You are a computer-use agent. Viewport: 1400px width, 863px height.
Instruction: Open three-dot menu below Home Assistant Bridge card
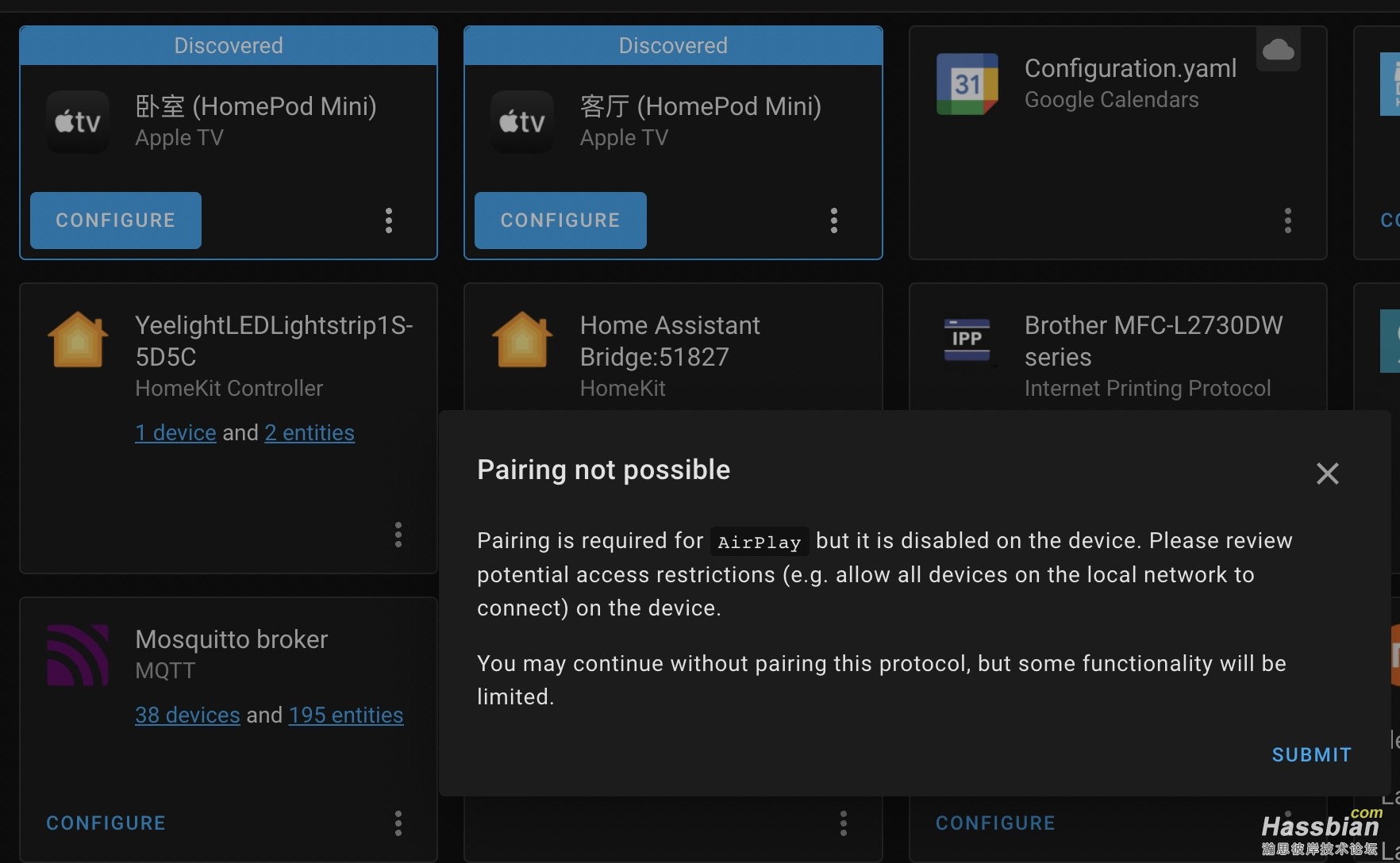[x=844, y=823]
